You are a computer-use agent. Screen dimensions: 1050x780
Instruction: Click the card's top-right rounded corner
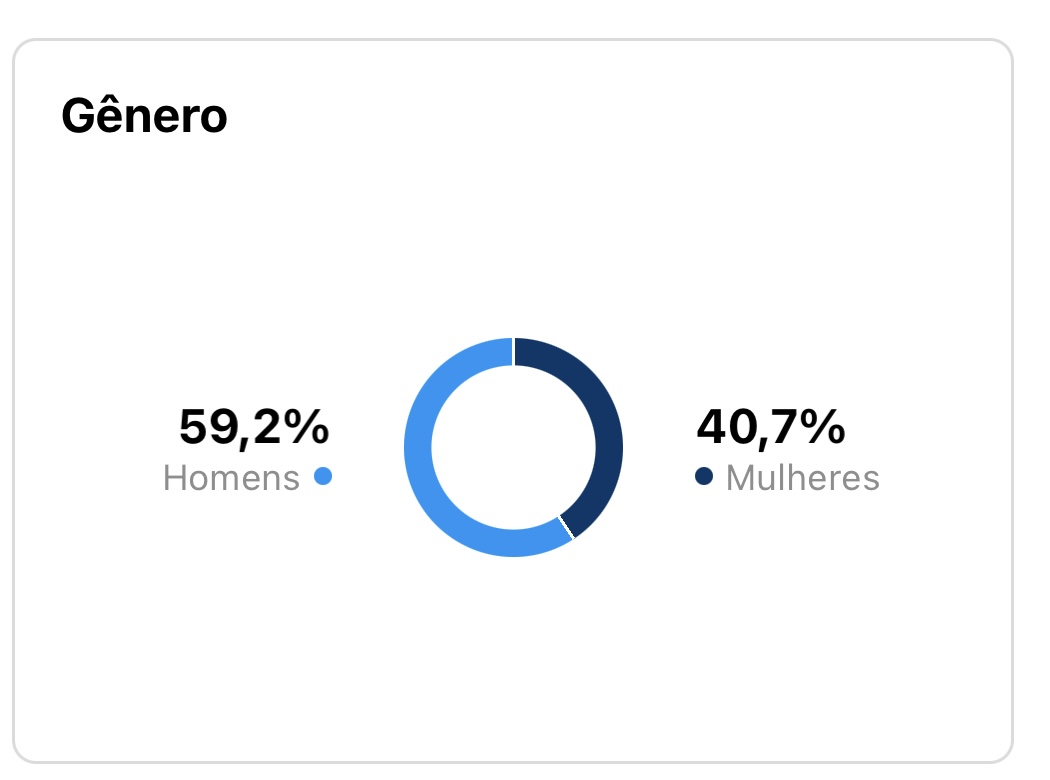tap(1003, 49)
